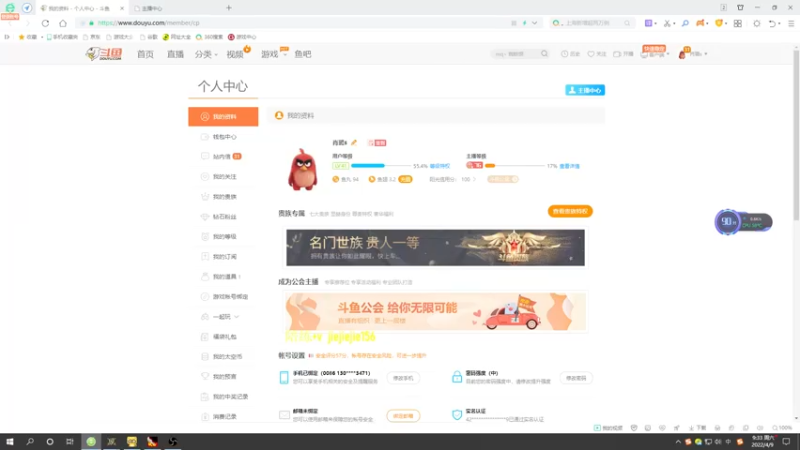Click the browser reload icon
800x450 pixels.
tap(45, 23)
